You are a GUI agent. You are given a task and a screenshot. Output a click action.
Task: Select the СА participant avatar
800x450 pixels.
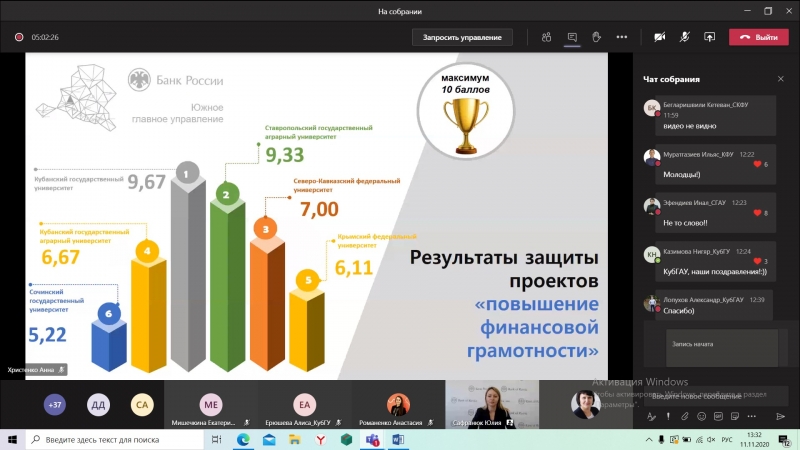tap(142, 405)
